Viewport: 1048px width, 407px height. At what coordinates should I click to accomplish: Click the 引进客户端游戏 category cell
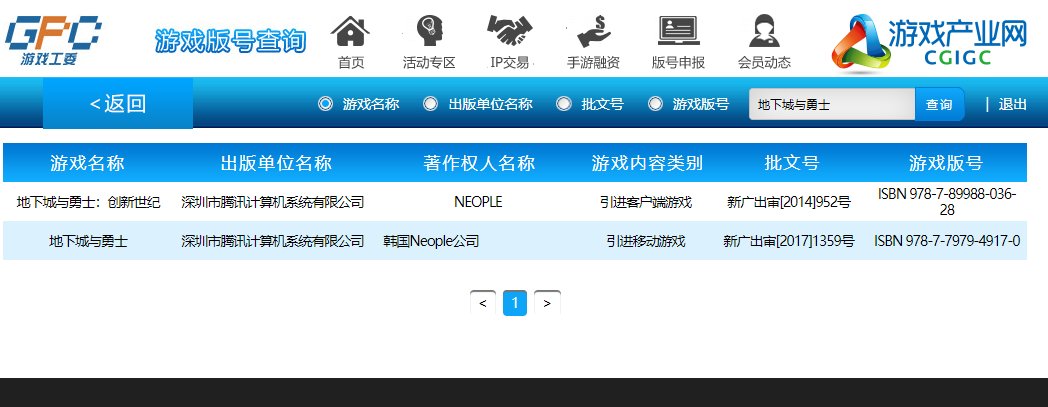(x=646, y=202)
